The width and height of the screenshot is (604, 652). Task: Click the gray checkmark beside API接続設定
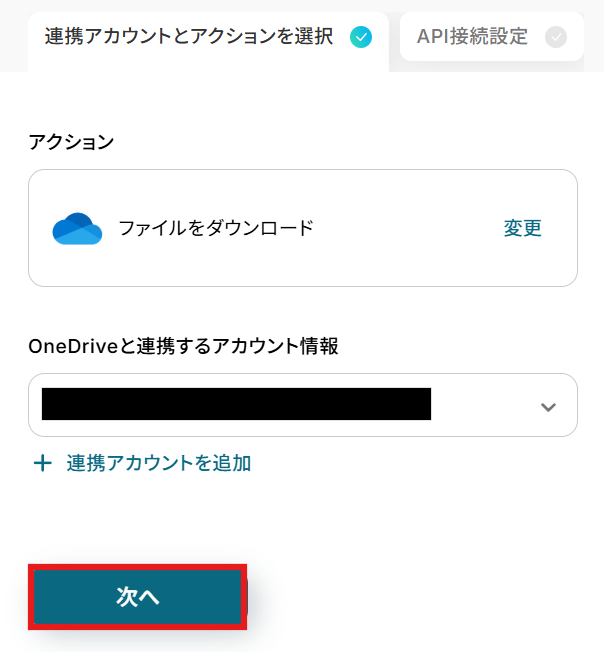pyautogui.click(x=555, y=37)
